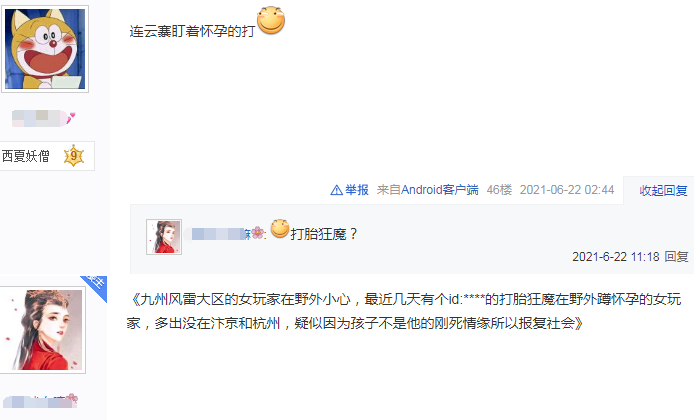Open the blurred replier username link
Viewport: 694px width, 420px height.
pos(220,234)
